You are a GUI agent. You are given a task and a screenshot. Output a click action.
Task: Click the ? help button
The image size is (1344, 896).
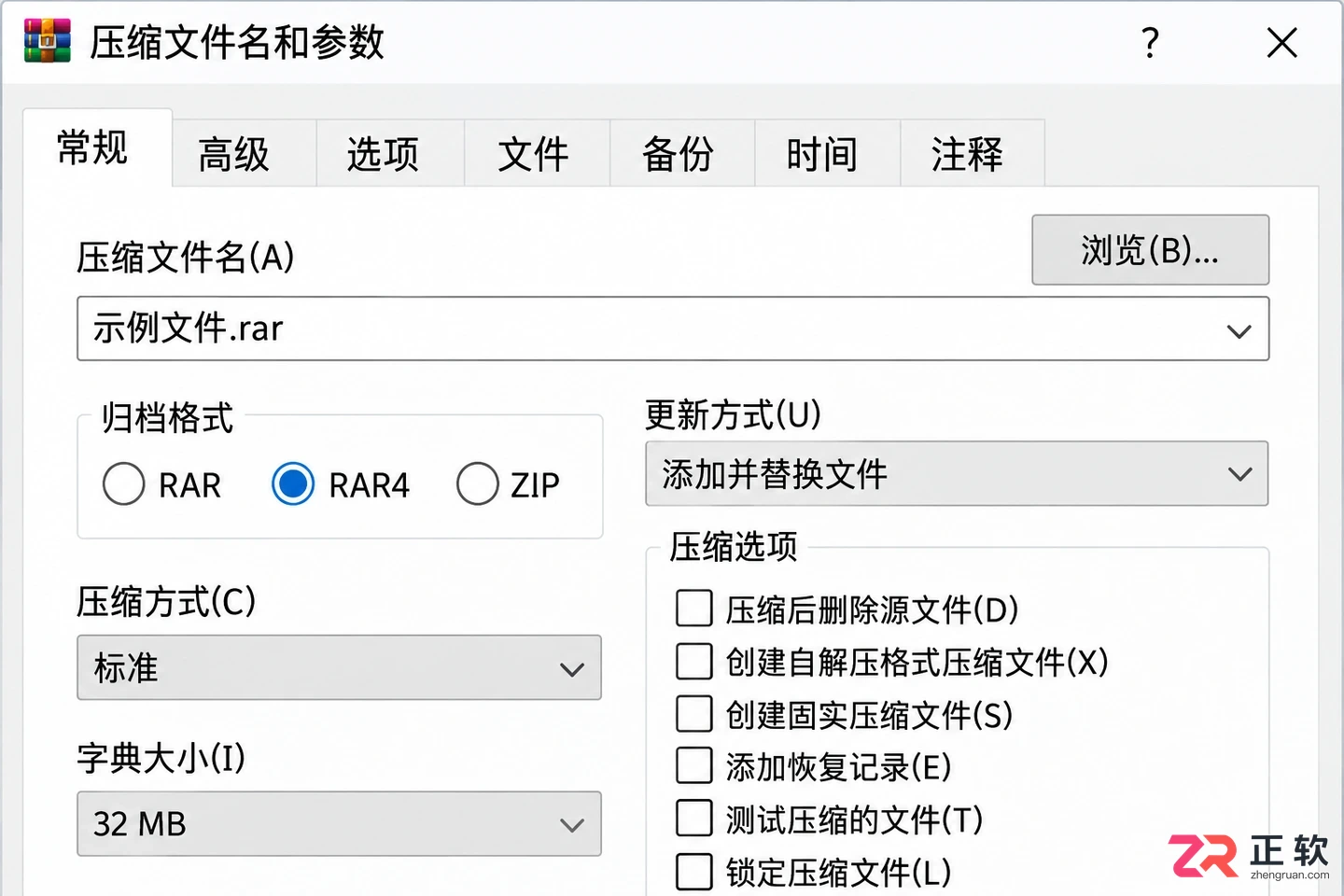(1150, 42)
